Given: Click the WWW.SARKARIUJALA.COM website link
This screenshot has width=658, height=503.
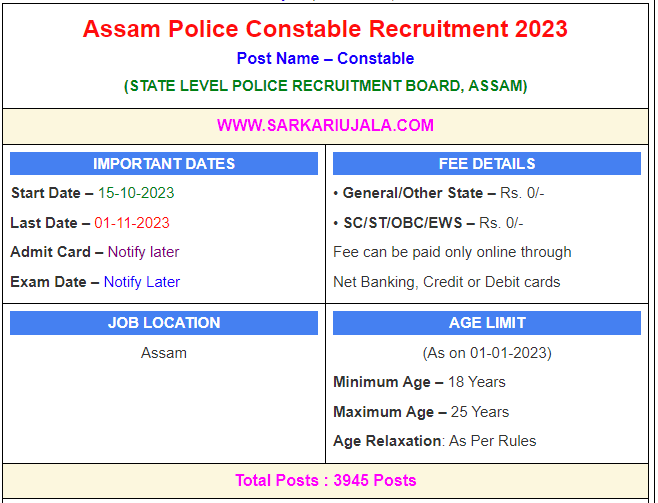Looking at the screenshot, I should tap(325, 125).
